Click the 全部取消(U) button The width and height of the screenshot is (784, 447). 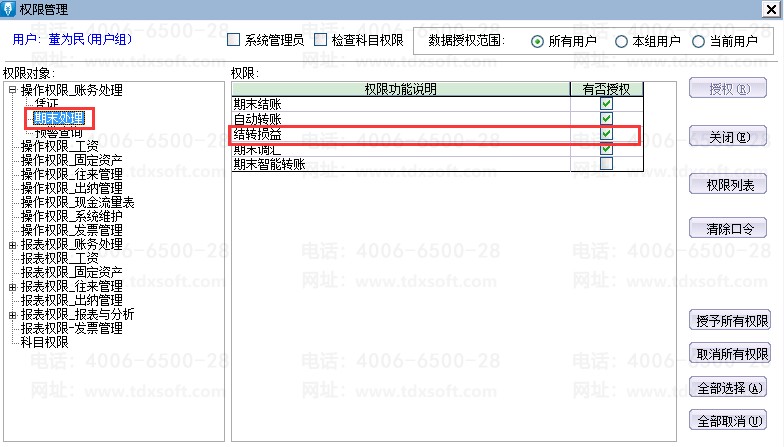click(x=728, y=421)
